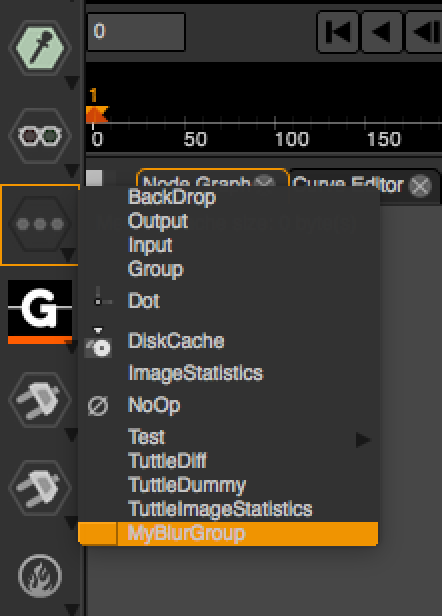Click the pane layout button left of Node Graph
The image size is (442, 616).
coord(94,179)
